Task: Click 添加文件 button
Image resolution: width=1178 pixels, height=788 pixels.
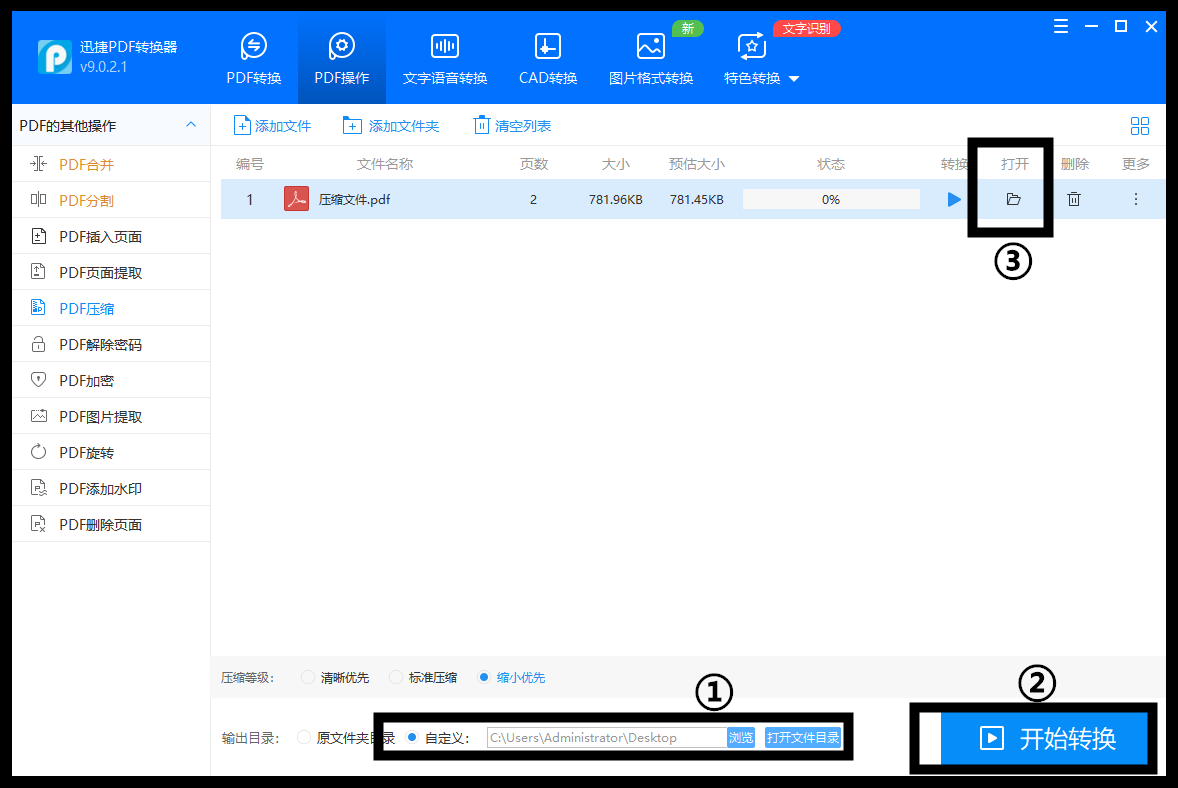Action: coord(272,125)
